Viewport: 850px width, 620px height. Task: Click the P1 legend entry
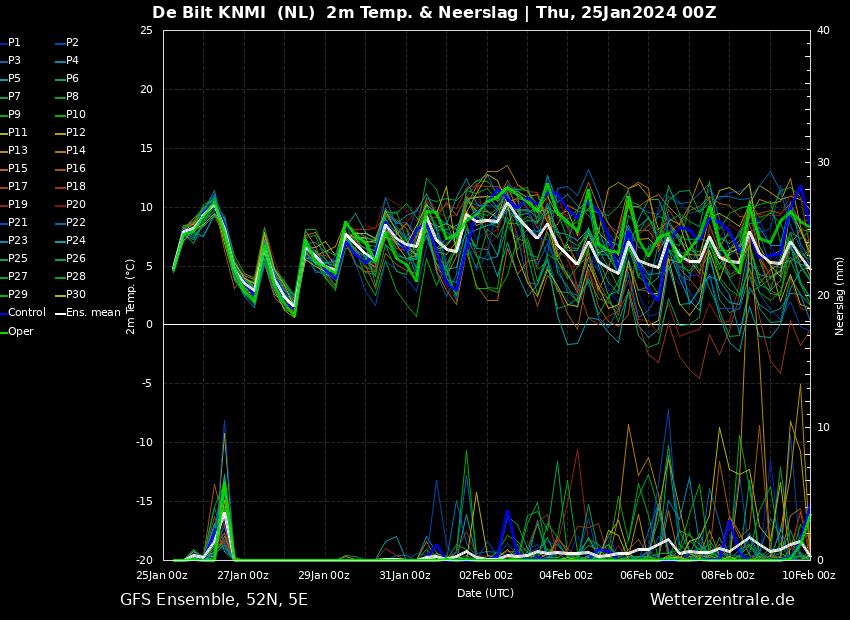[x=14, y=43]
